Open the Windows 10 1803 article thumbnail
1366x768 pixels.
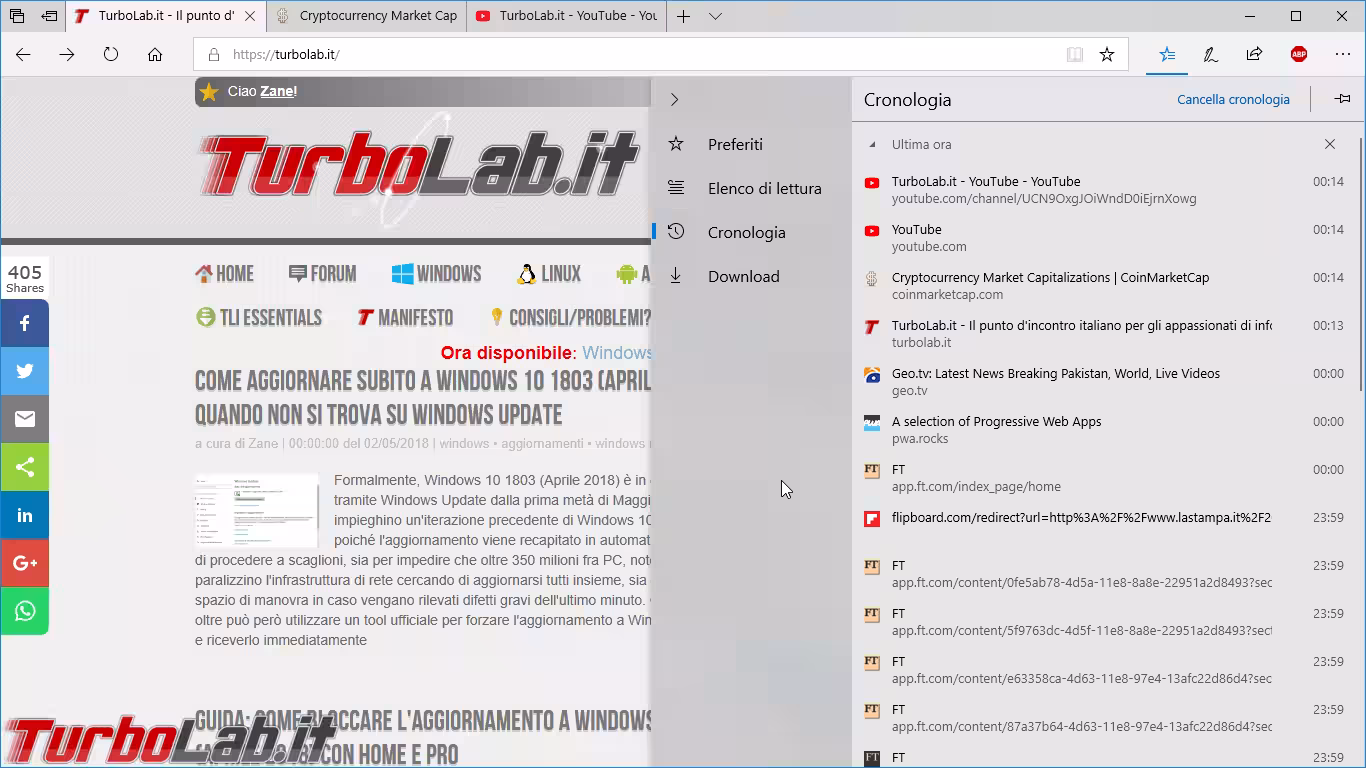point(257,511)
